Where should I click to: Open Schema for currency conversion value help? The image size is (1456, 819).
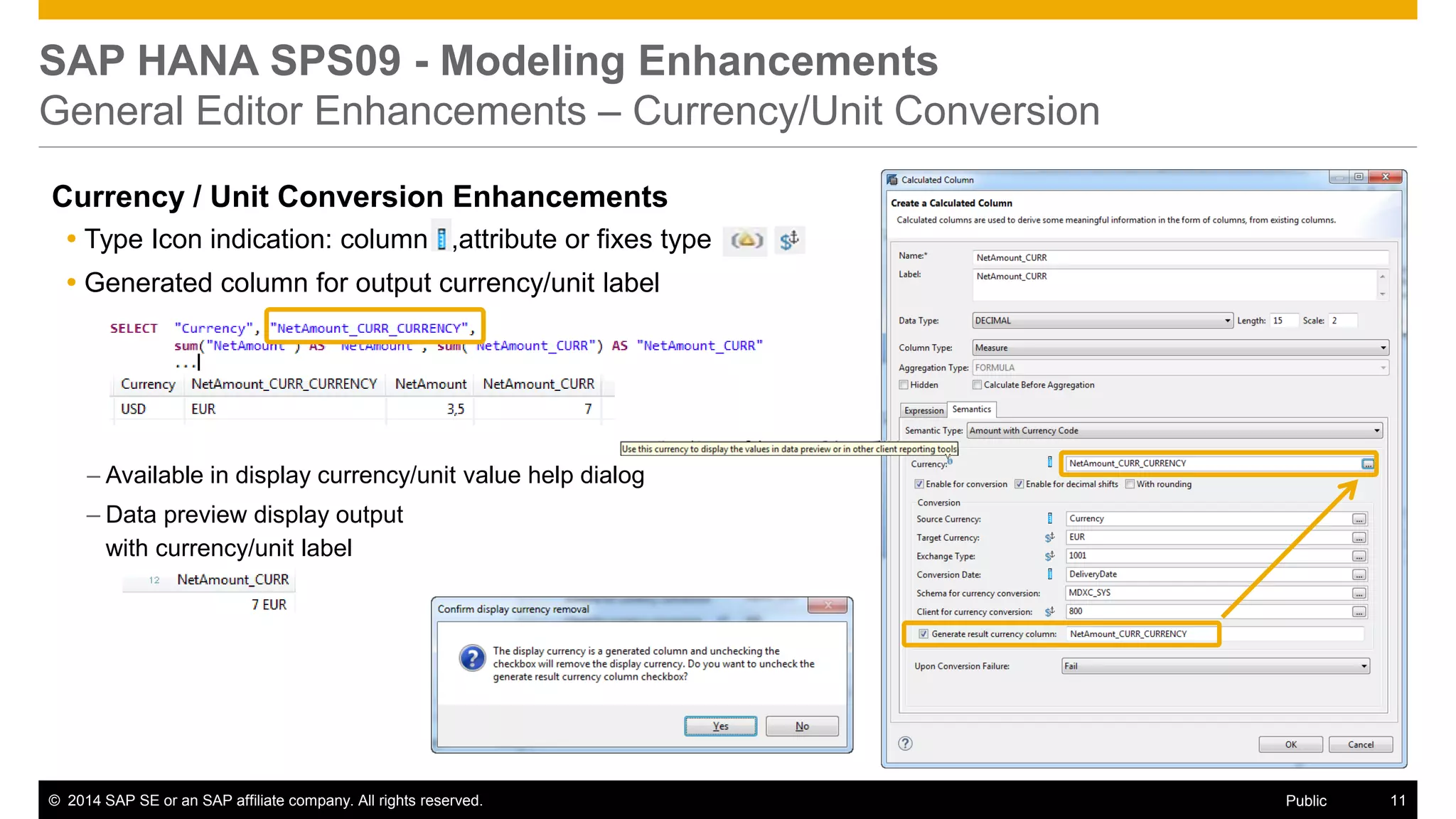point(1359,593)
